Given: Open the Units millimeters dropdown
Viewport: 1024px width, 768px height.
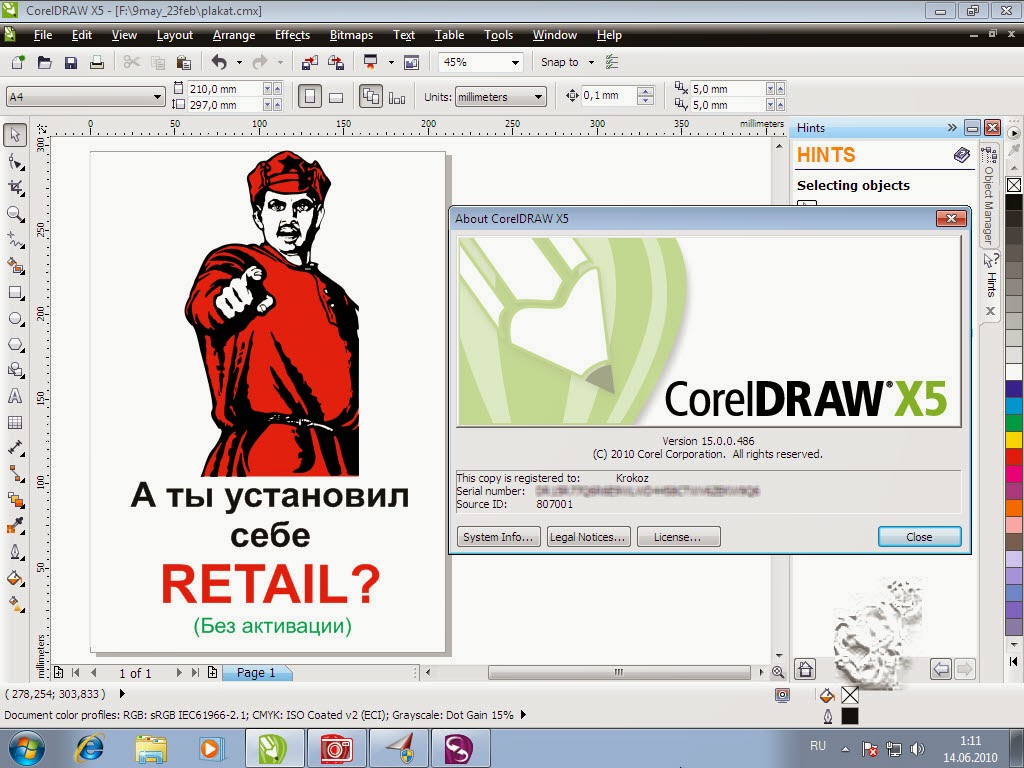Looking at the screenshot, I should coord(538,97).
